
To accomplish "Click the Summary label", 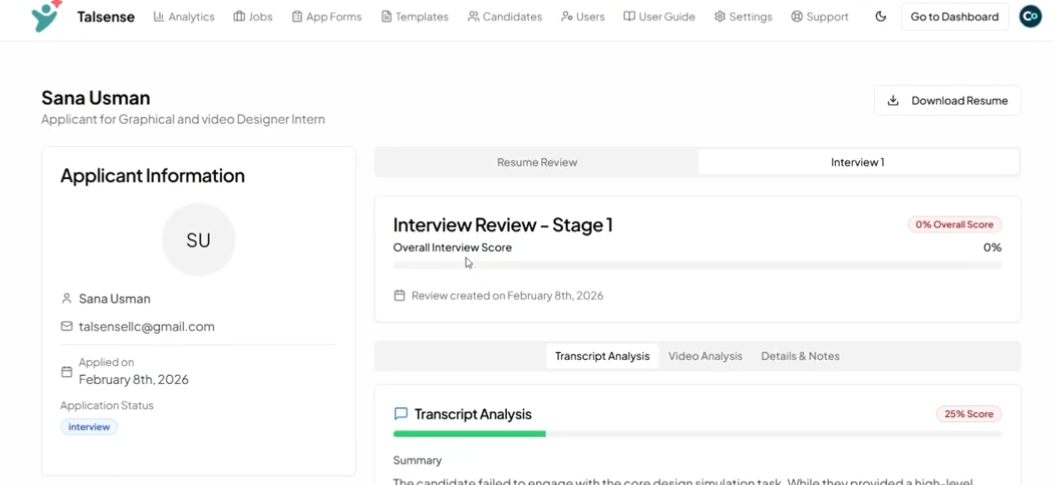I will pos(417,461).
